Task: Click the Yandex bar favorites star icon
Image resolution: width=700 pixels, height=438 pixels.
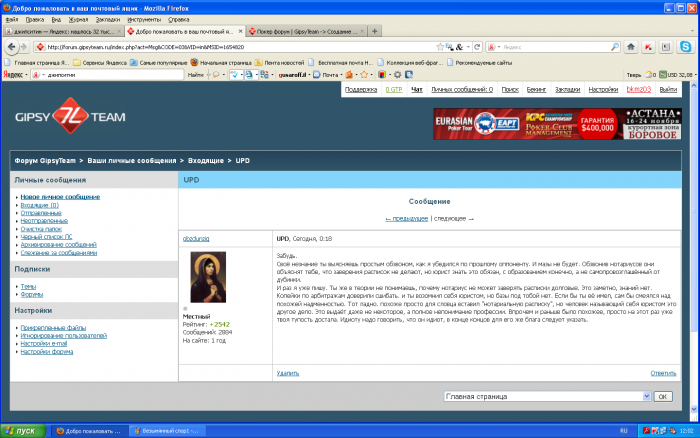Action: [x=364, y=75]
